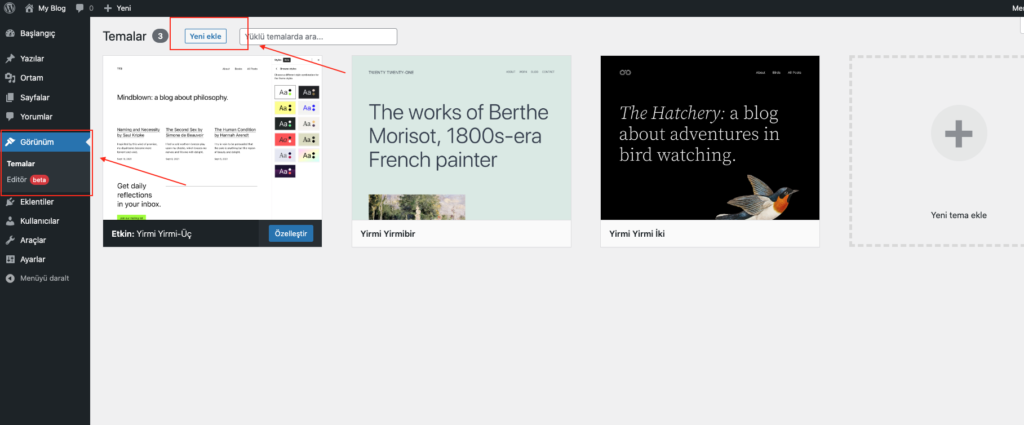Screen dimensions: 1024x425
Task: Select the Yirmi Yirmi İki theme thumbnail
Action: click(x=710, y=138)
